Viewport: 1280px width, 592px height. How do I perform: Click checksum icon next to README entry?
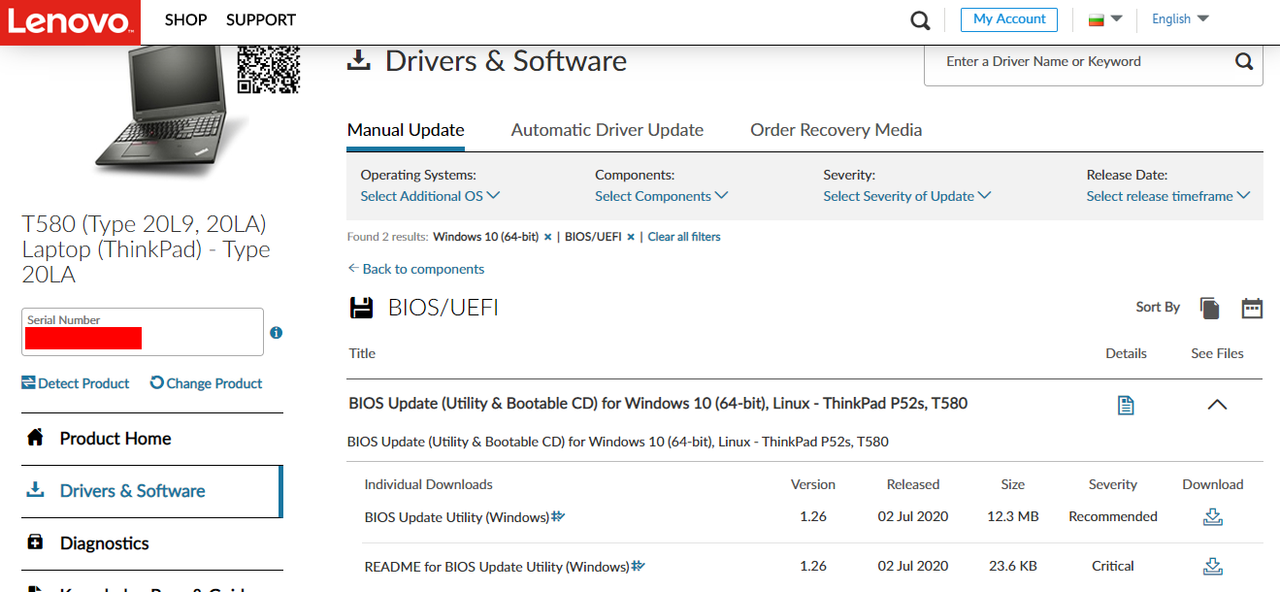(638, 566)
